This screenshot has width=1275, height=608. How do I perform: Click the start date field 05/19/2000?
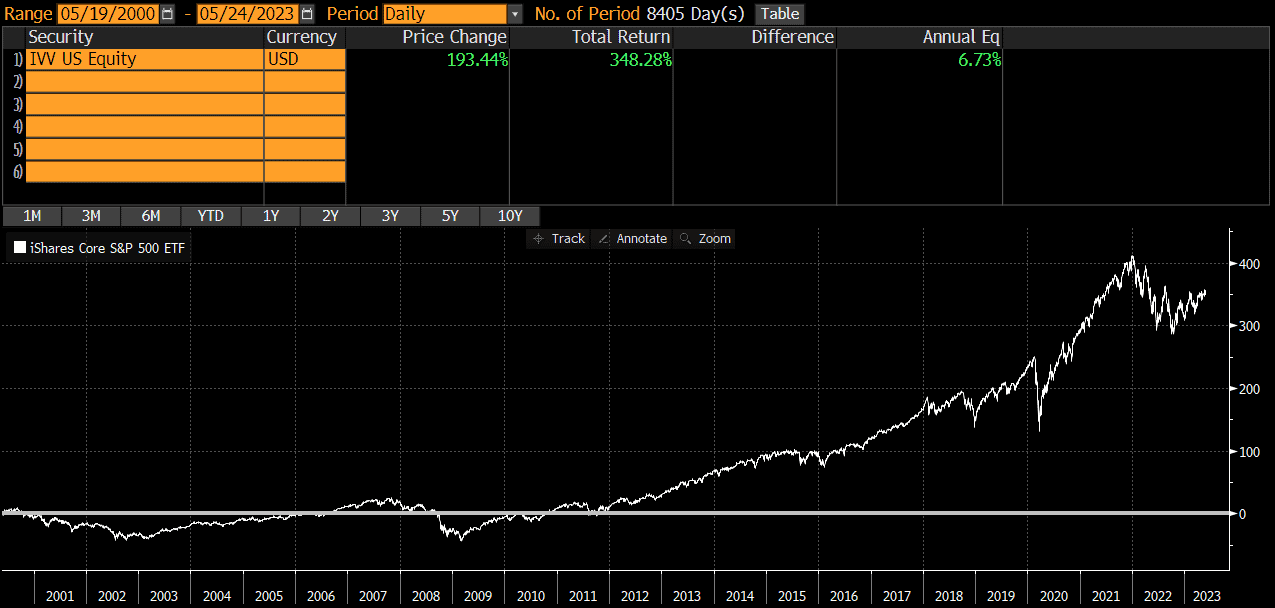108,14
